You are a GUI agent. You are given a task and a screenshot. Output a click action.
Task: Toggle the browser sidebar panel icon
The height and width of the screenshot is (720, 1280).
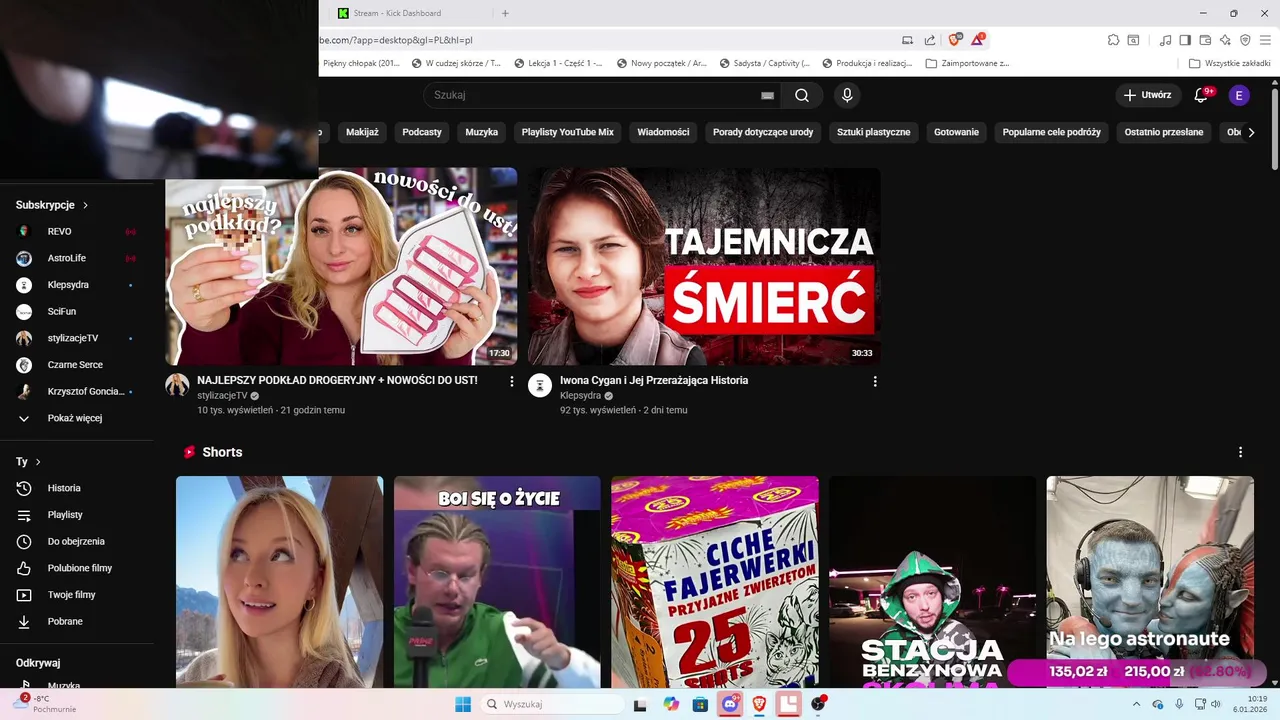point(1185,40)
